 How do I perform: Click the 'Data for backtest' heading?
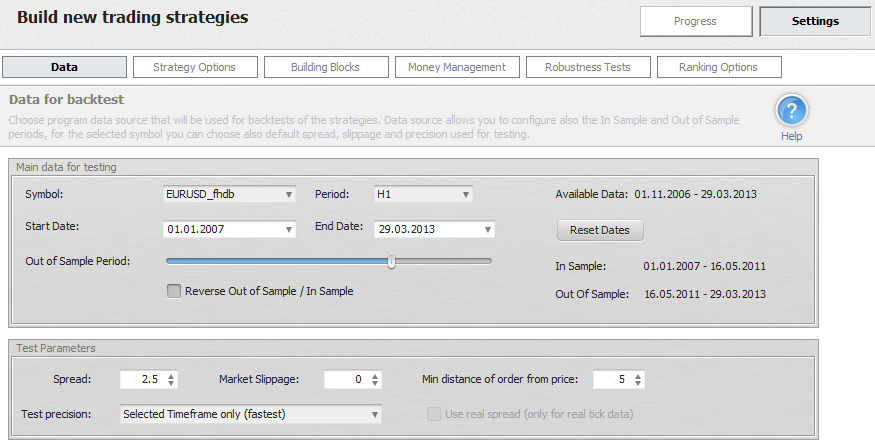pyautogui.click(x=66, y=99)
